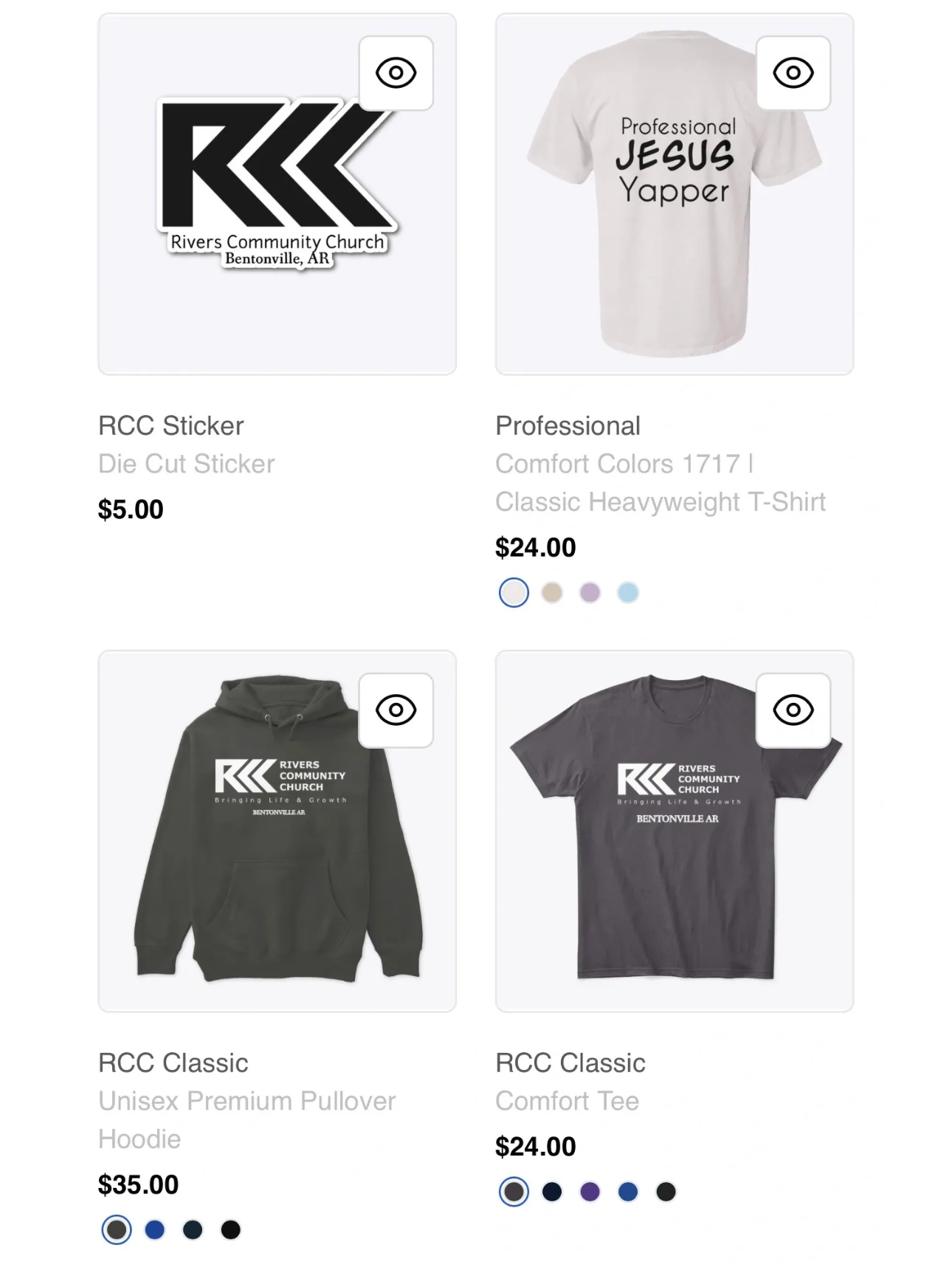Screen dimensions: 952x1270
Task: Choose the royal blue swatch for Comfort Tee
Action: point(628,1191)
